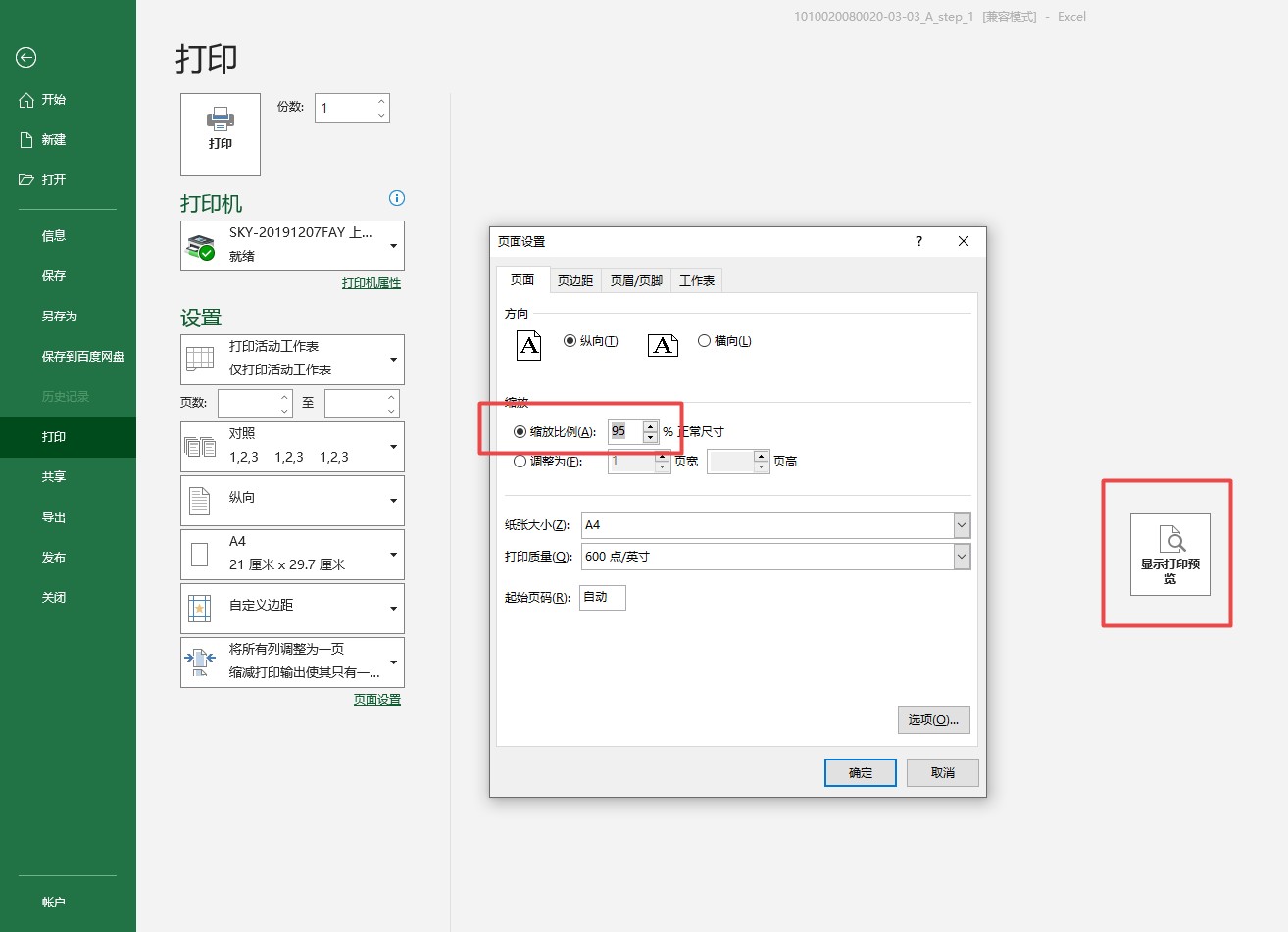Click portrait orientation page icon in dialog

pyautogui.click(x=529, y=345)
